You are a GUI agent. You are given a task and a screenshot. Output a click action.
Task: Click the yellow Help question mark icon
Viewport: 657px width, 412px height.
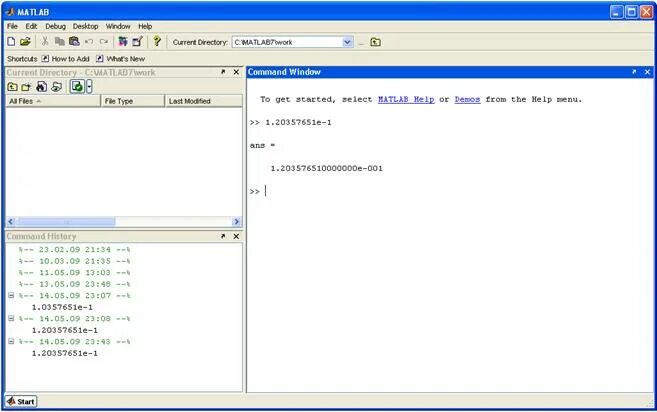pos(157,41)
